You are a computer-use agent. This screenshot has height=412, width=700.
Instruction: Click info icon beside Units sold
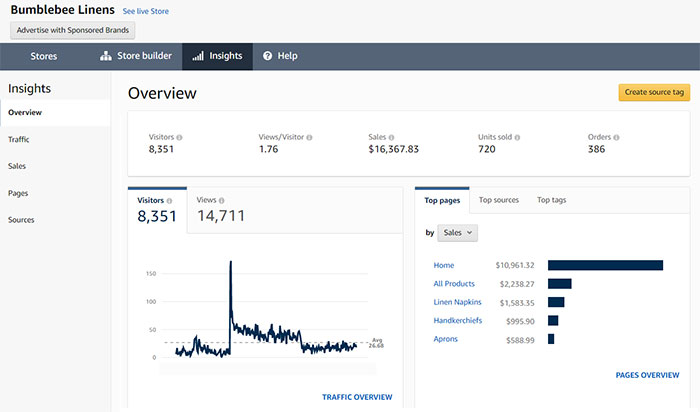coord(517,137)
